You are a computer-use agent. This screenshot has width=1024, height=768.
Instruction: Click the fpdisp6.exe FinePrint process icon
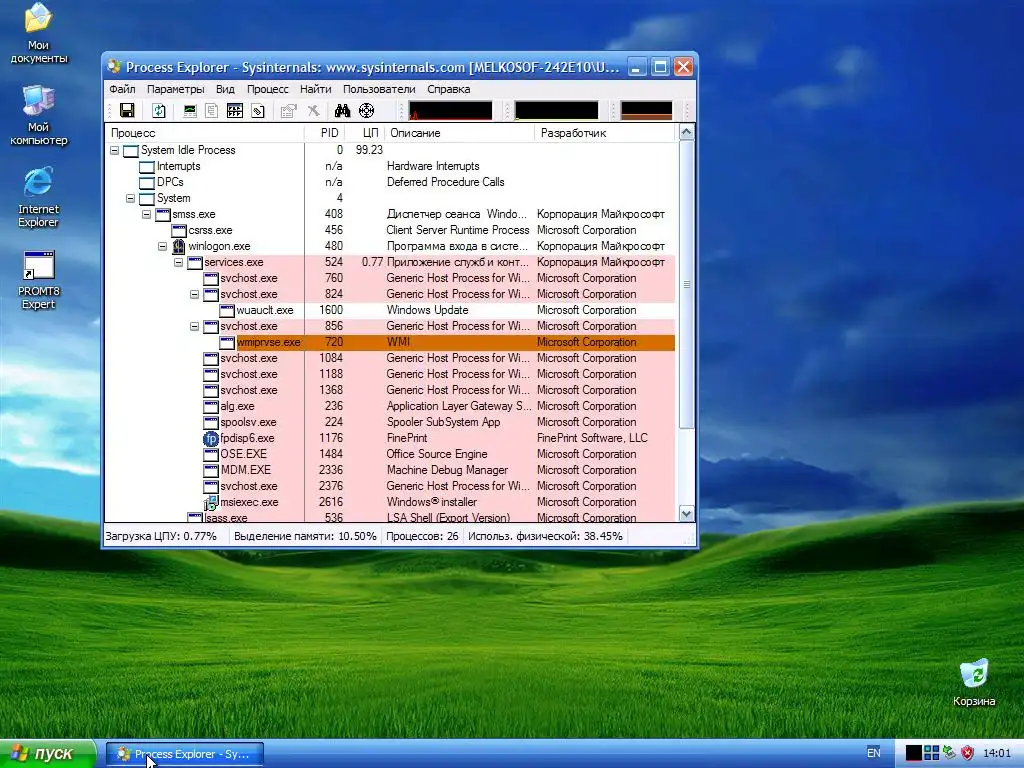211,438
